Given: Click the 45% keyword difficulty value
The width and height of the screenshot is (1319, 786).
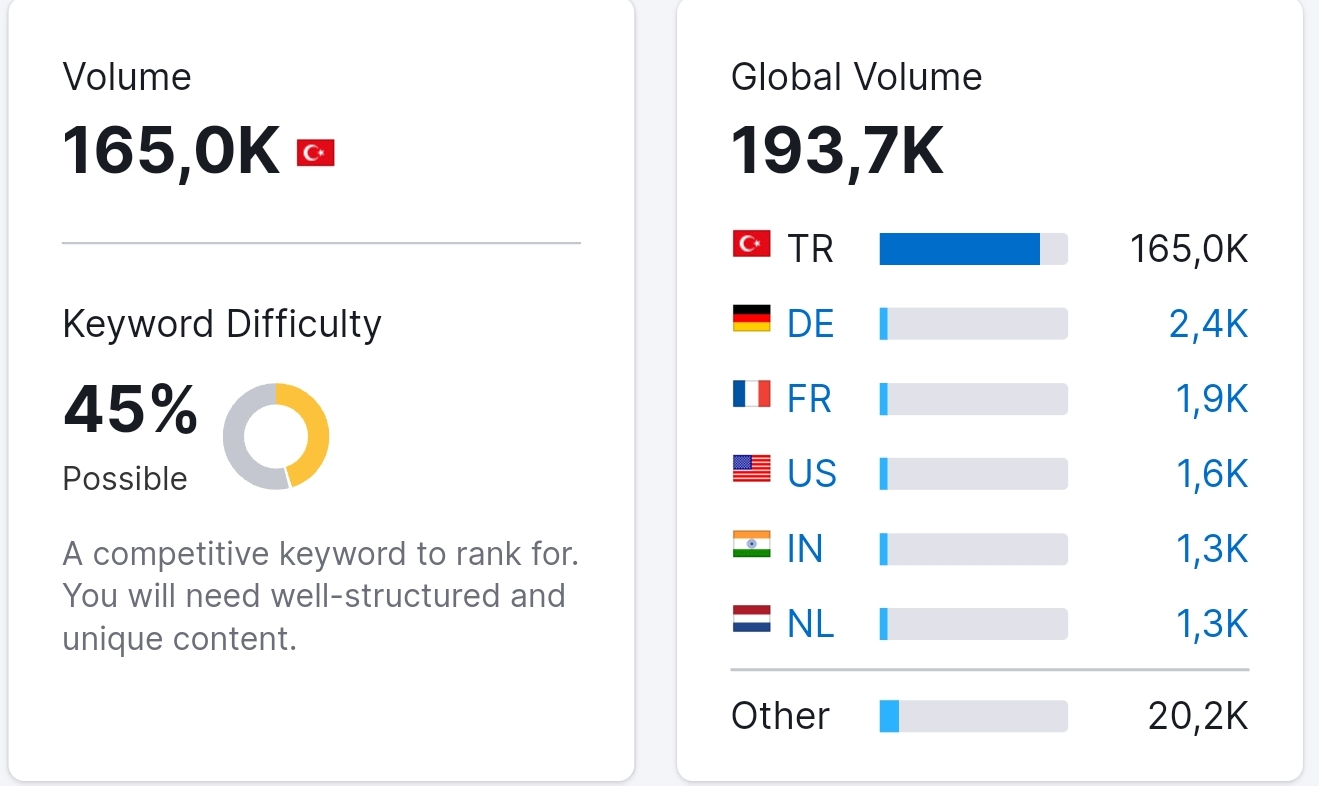Looking at the screenshot, I should tap(130, 410).
